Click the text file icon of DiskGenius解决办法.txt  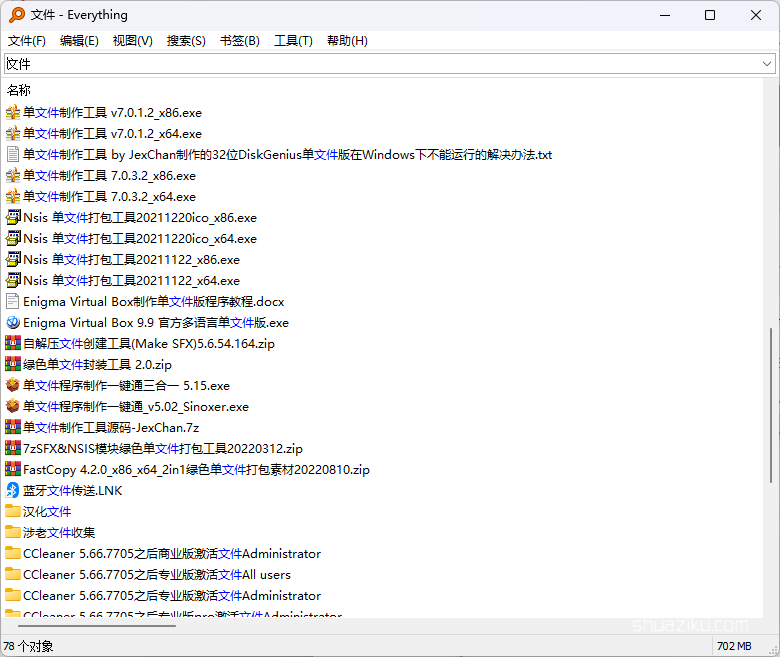13,155
